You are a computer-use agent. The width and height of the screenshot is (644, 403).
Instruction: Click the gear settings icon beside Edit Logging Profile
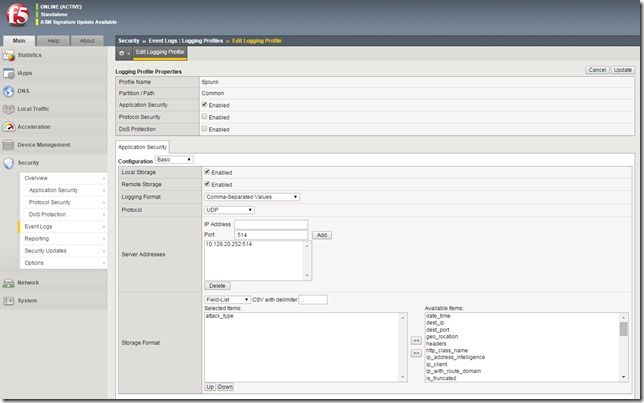(122, 52)
